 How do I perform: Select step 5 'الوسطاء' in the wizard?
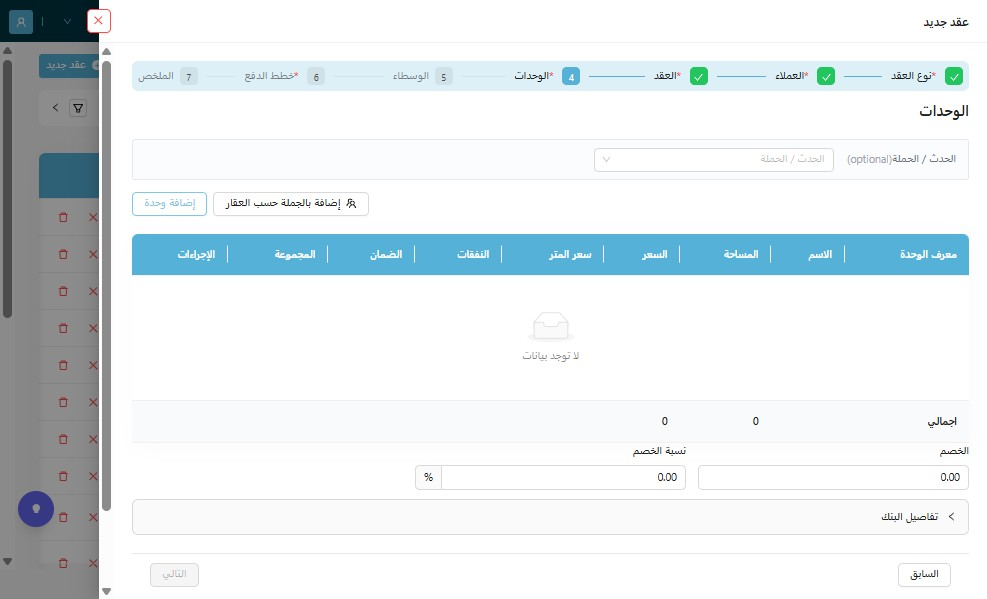pos(422,76)
